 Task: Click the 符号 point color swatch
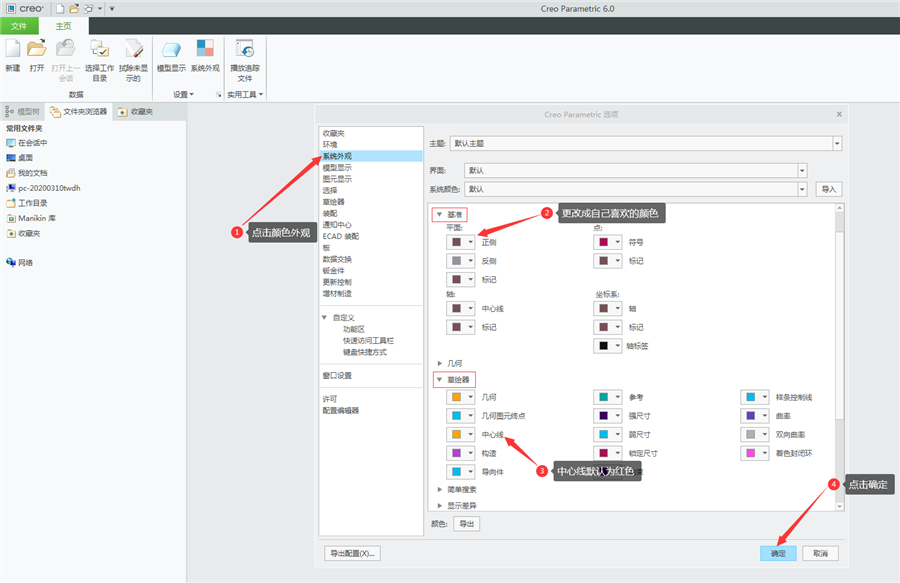[604, 242]
